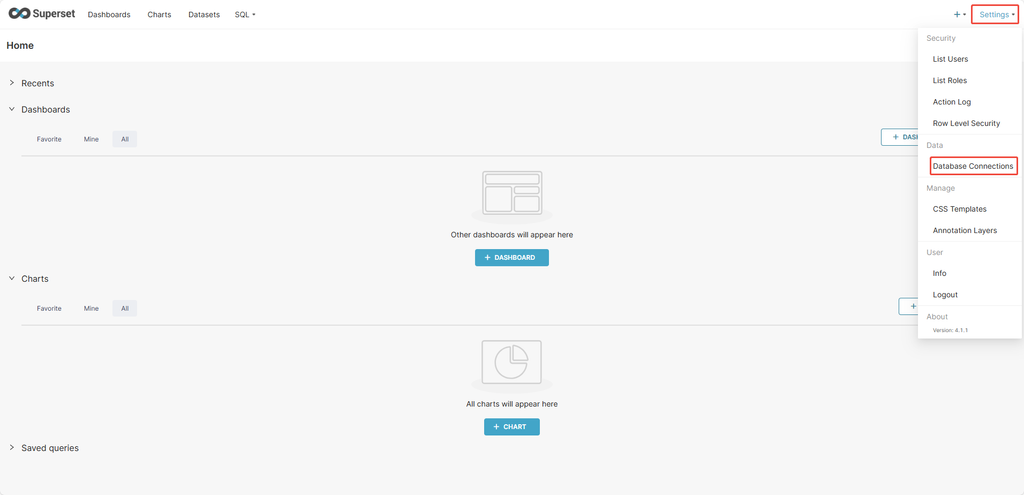
Task: Click the empty dashboards placeholder icon
Action: coord(511,193)
